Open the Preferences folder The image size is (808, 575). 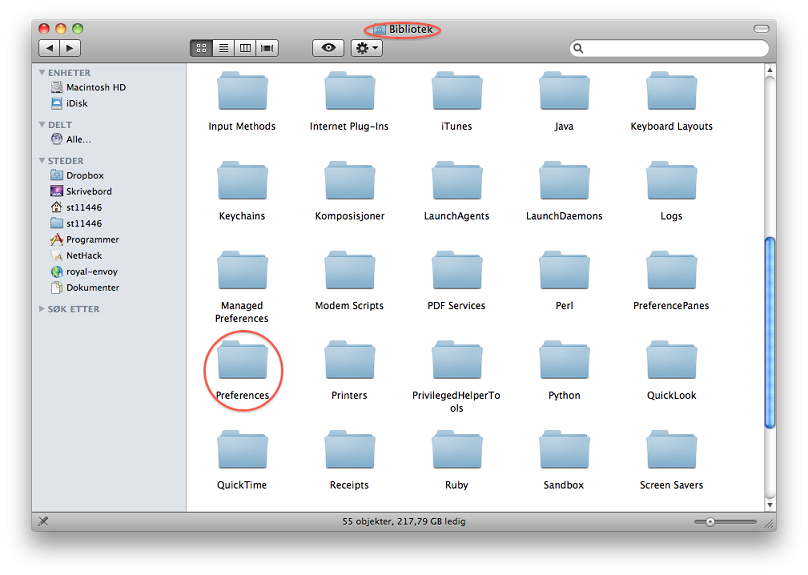point(243,362)
